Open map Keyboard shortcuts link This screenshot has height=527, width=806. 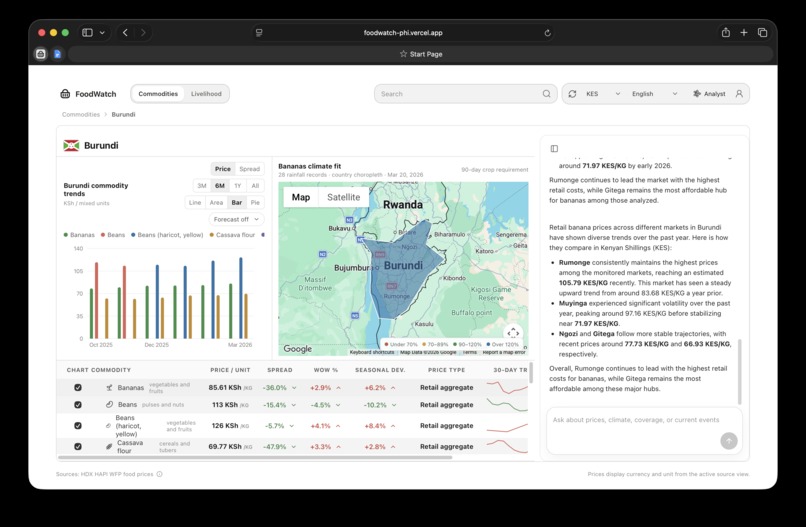(372, 352)
